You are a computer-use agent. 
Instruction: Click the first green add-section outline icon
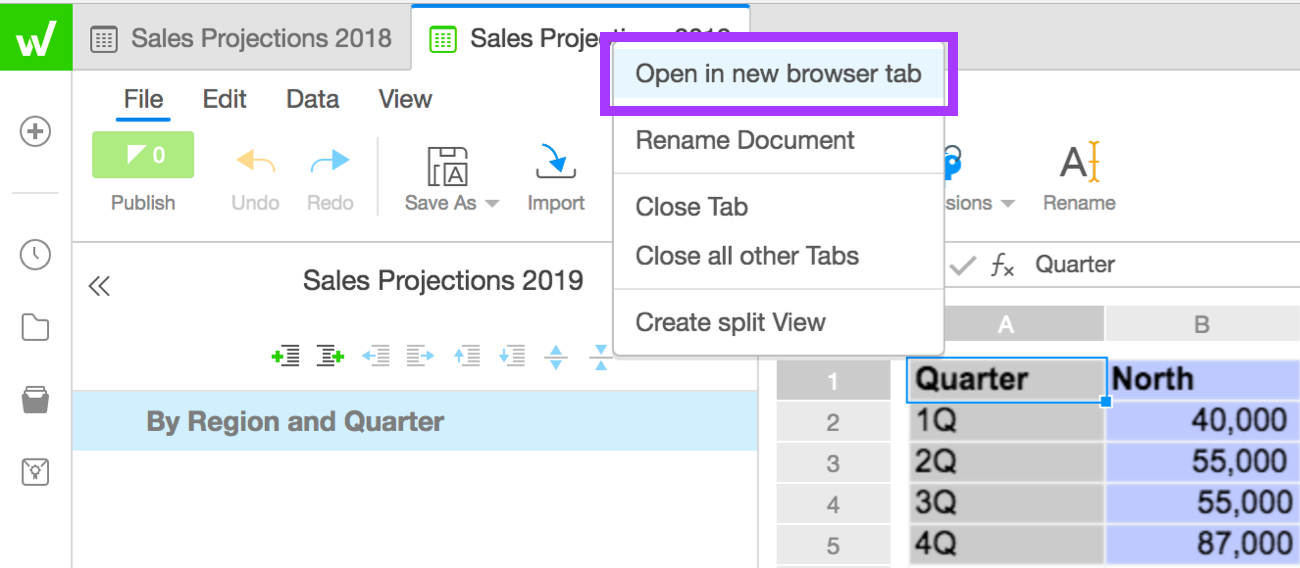coord(286,355)
